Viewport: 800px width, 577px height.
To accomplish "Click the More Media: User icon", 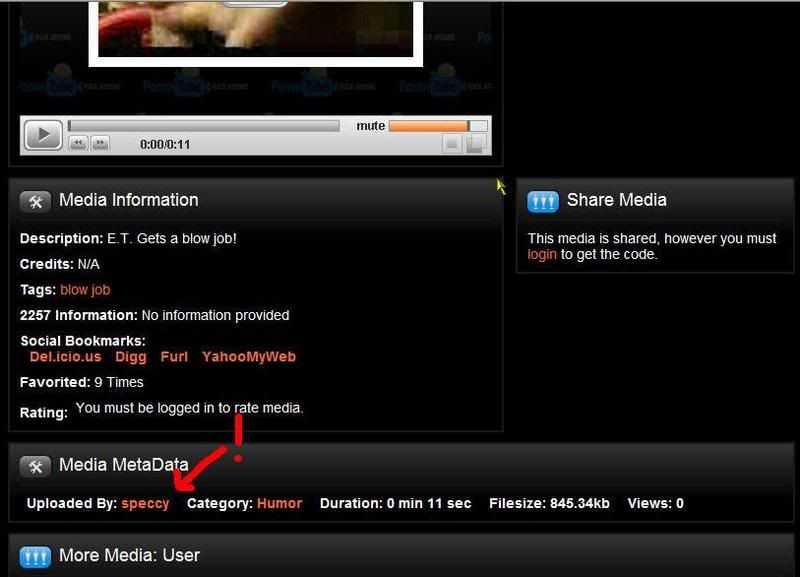I will [x=35, y=556].
